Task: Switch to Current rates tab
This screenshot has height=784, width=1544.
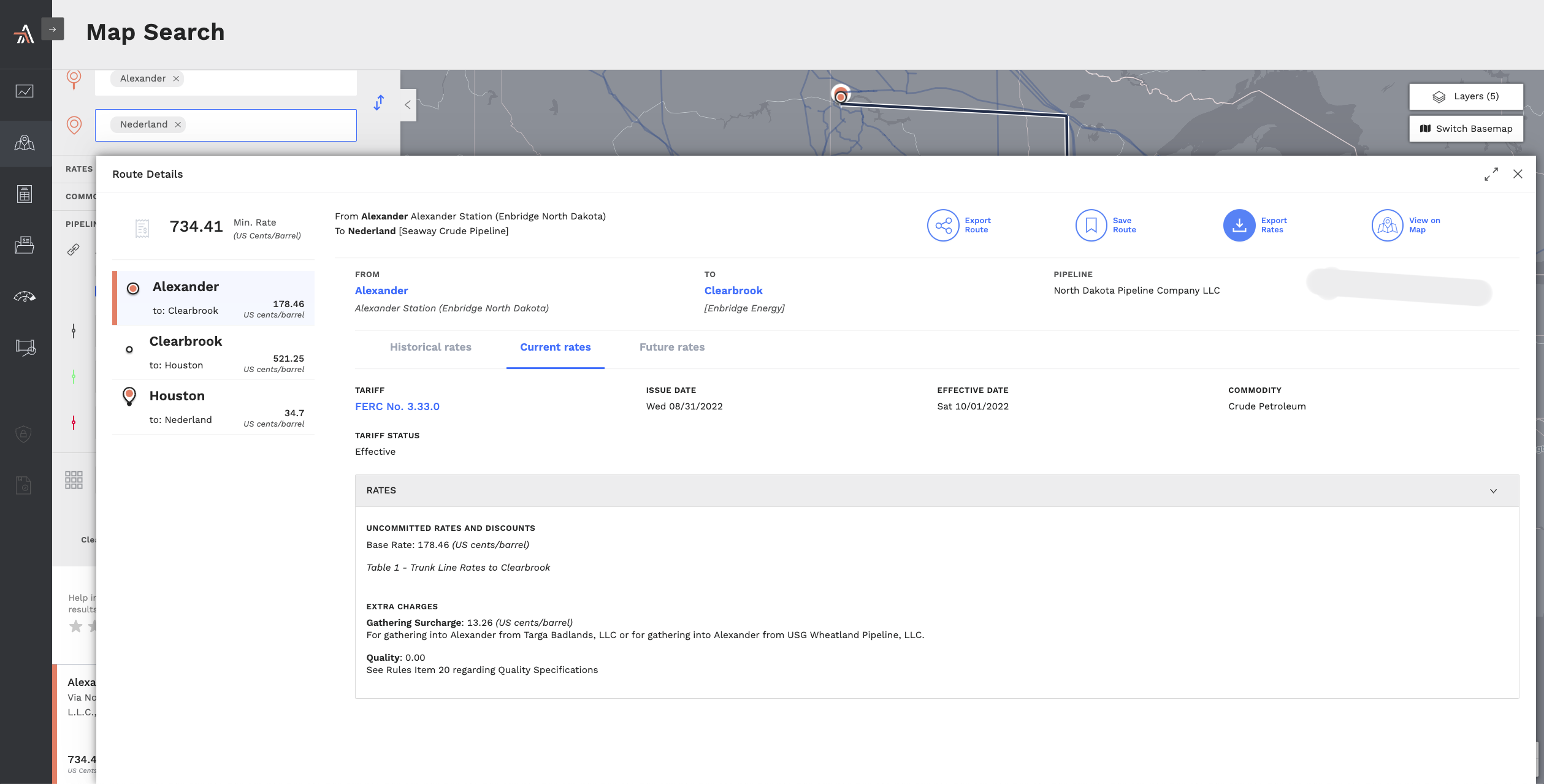Action: pyautogui.click(x=556, y=347)
